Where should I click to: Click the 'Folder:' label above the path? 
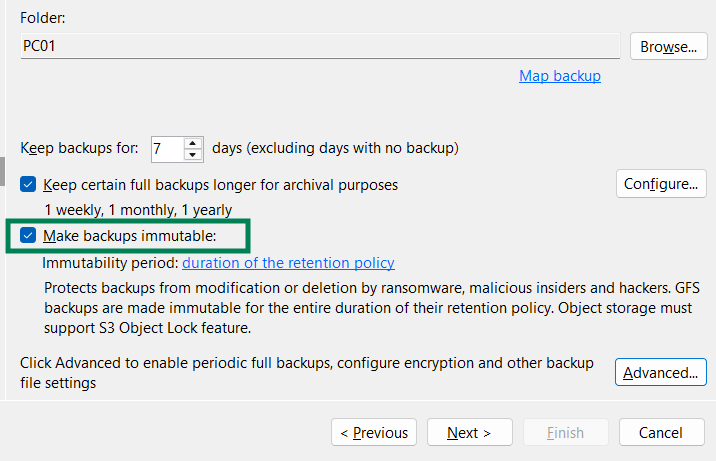pyautogui.click(x=41, y=18)
